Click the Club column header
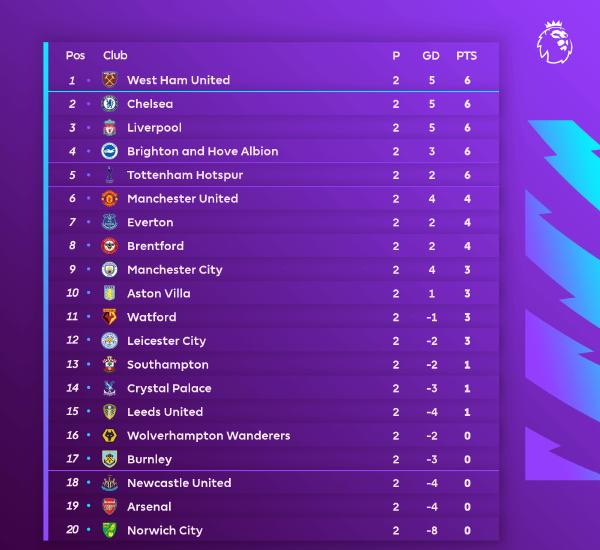Image resolution: width=600 pixels, height=550 pixels. pyautogui.click(x=115, y=56)
